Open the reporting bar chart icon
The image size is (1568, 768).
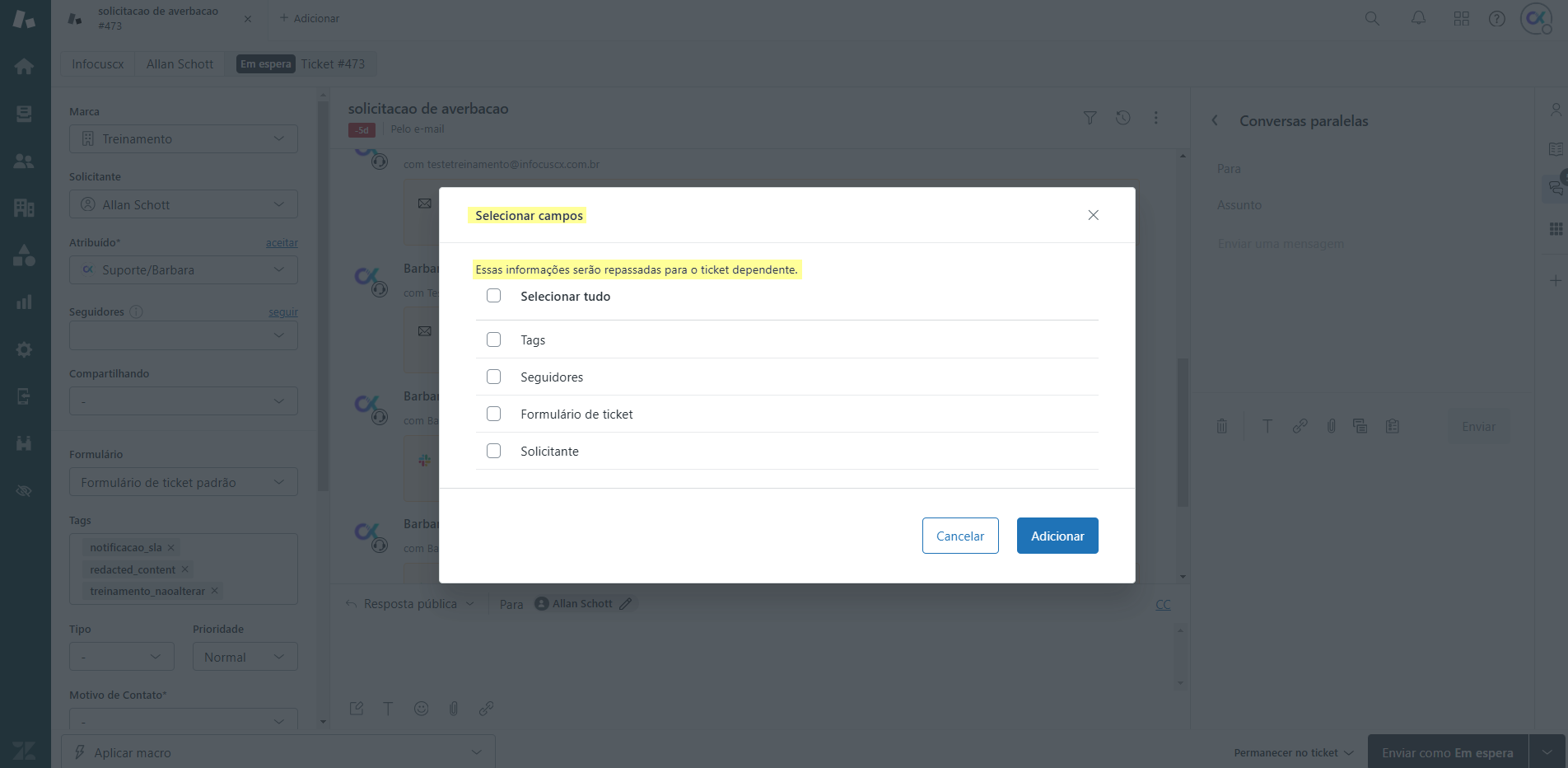[x=24, y=302]
